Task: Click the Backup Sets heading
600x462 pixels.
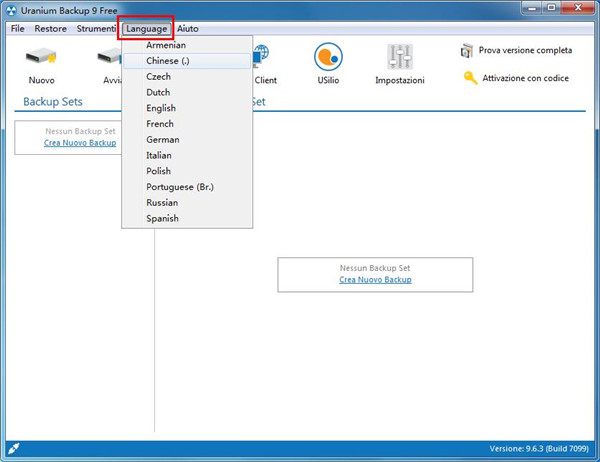Action: tap(53, 102)
